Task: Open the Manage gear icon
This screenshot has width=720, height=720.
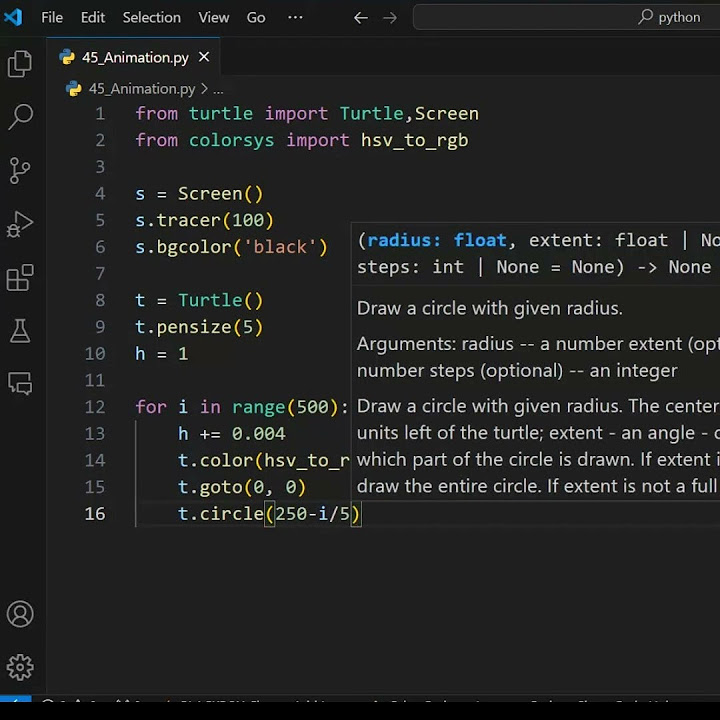Action: tap(20, 667)
